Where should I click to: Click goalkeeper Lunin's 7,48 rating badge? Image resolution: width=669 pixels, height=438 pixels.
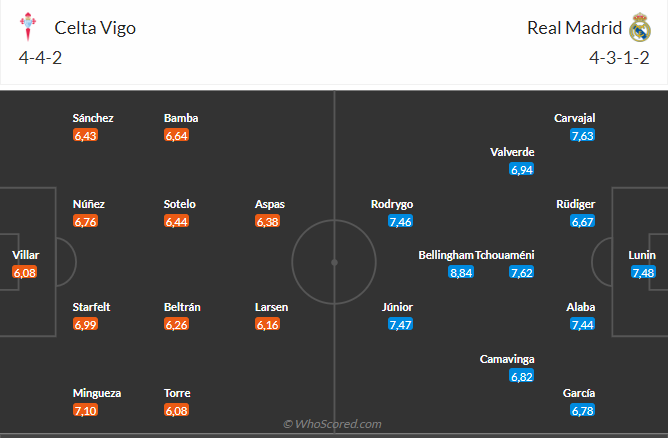pos(643,272)
